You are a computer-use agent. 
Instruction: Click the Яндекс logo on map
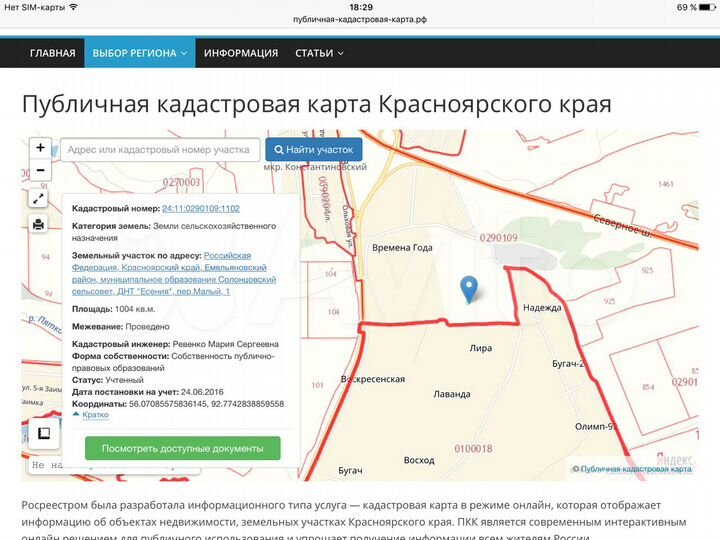coord(674,458)
